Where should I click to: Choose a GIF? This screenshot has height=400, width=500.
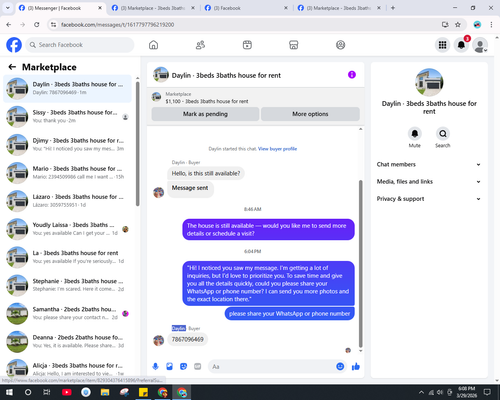(x=197, y=367)
